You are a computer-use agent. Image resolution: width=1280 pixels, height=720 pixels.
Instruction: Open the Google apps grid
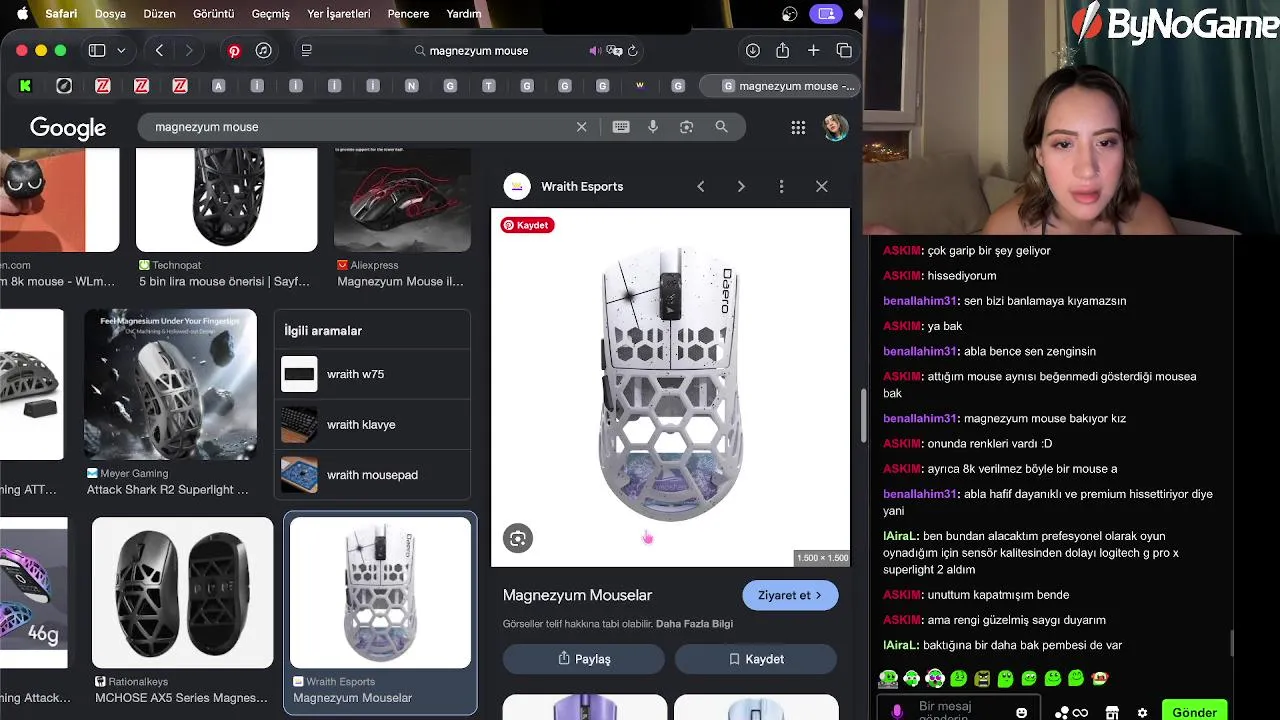coord(798,127)
